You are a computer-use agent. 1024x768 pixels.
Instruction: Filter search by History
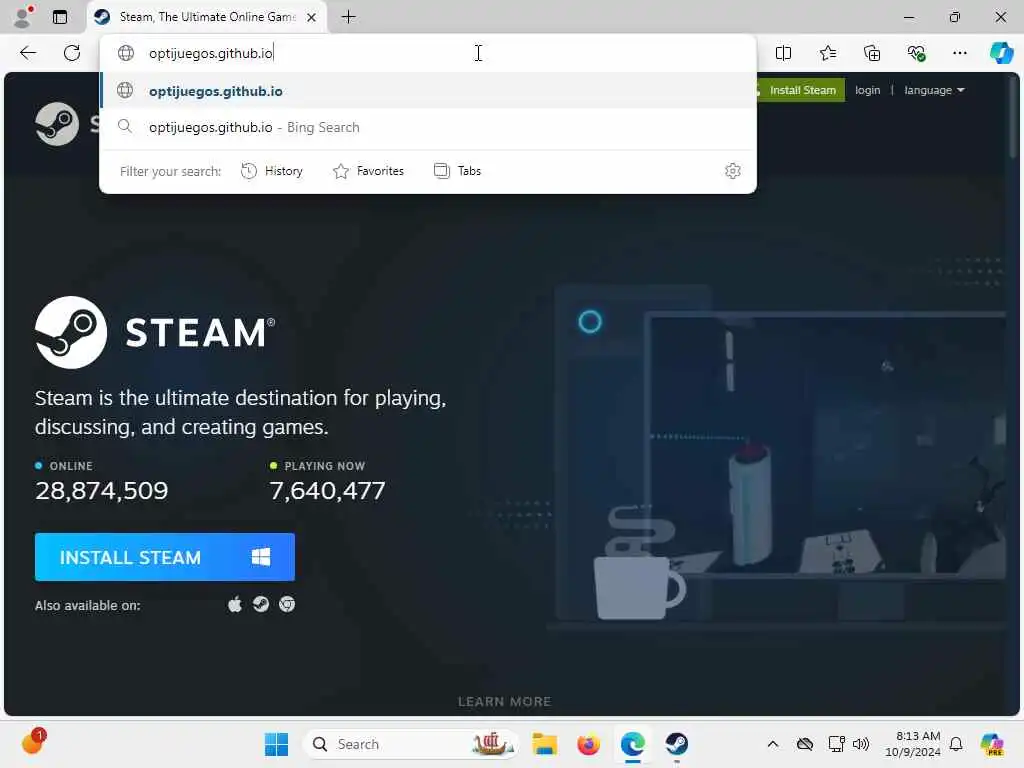[272, 171]
